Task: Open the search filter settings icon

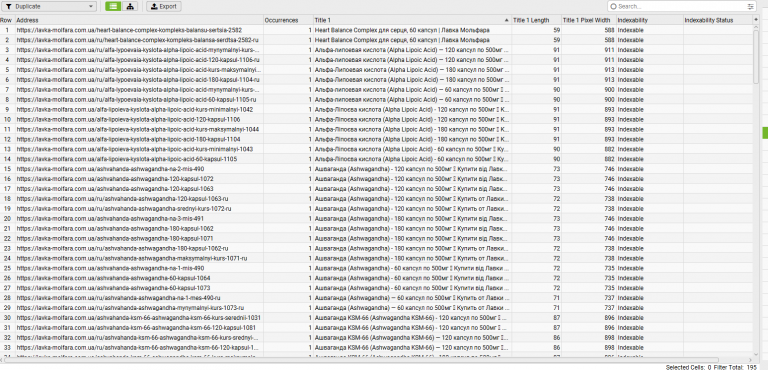Action: 750,6
